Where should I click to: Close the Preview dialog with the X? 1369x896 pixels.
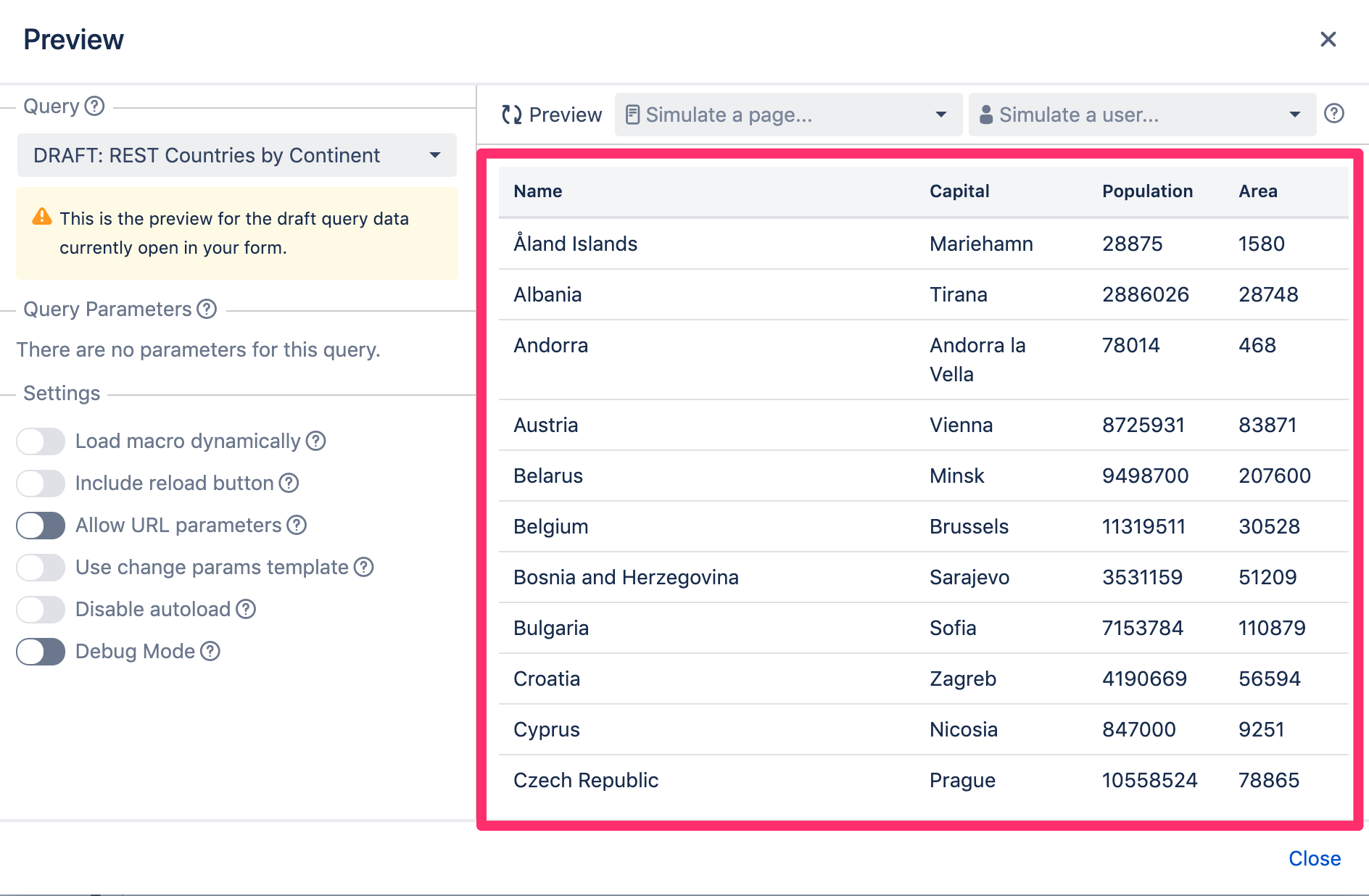click(1328, 39)
